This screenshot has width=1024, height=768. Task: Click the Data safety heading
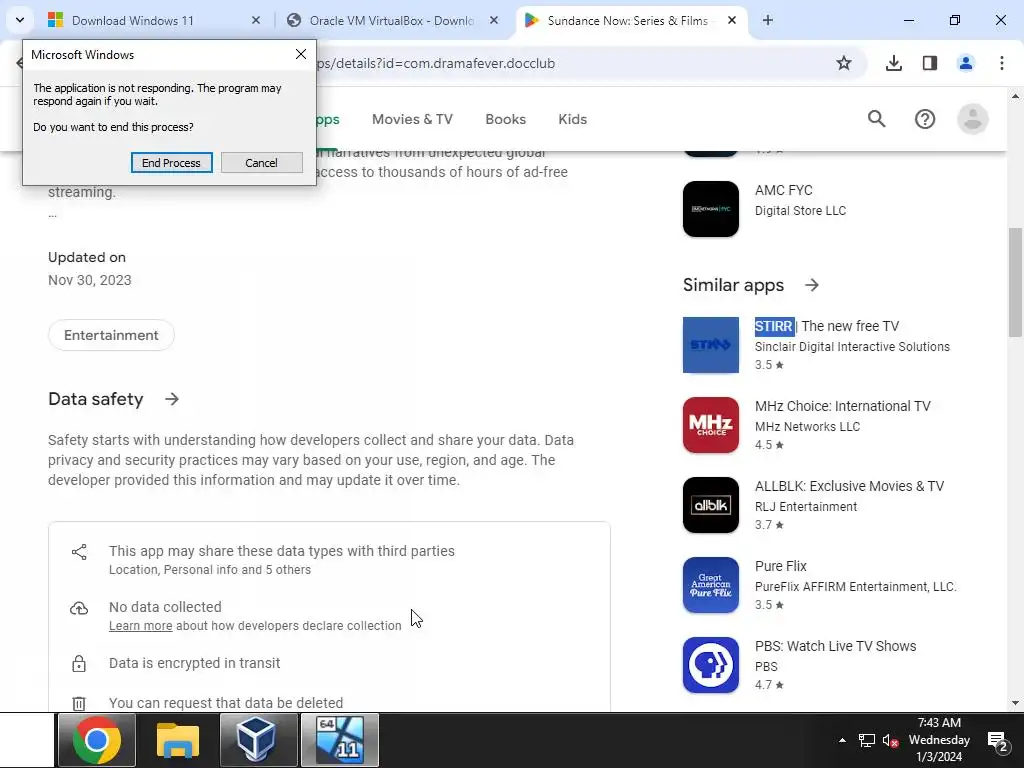click(x=95, y=399)
